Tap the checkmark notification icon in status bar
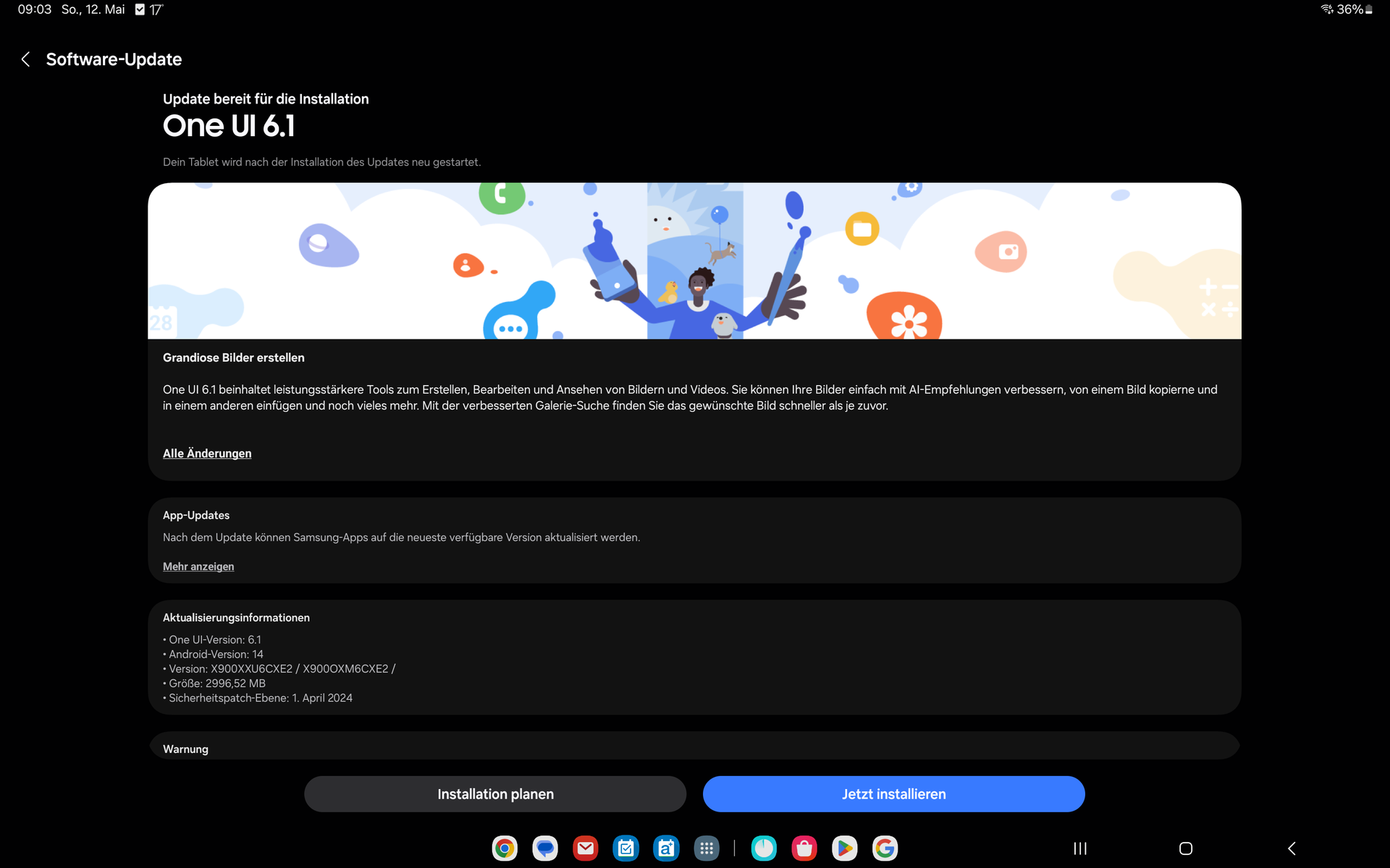1390x868 pixels. click(140, 9)
